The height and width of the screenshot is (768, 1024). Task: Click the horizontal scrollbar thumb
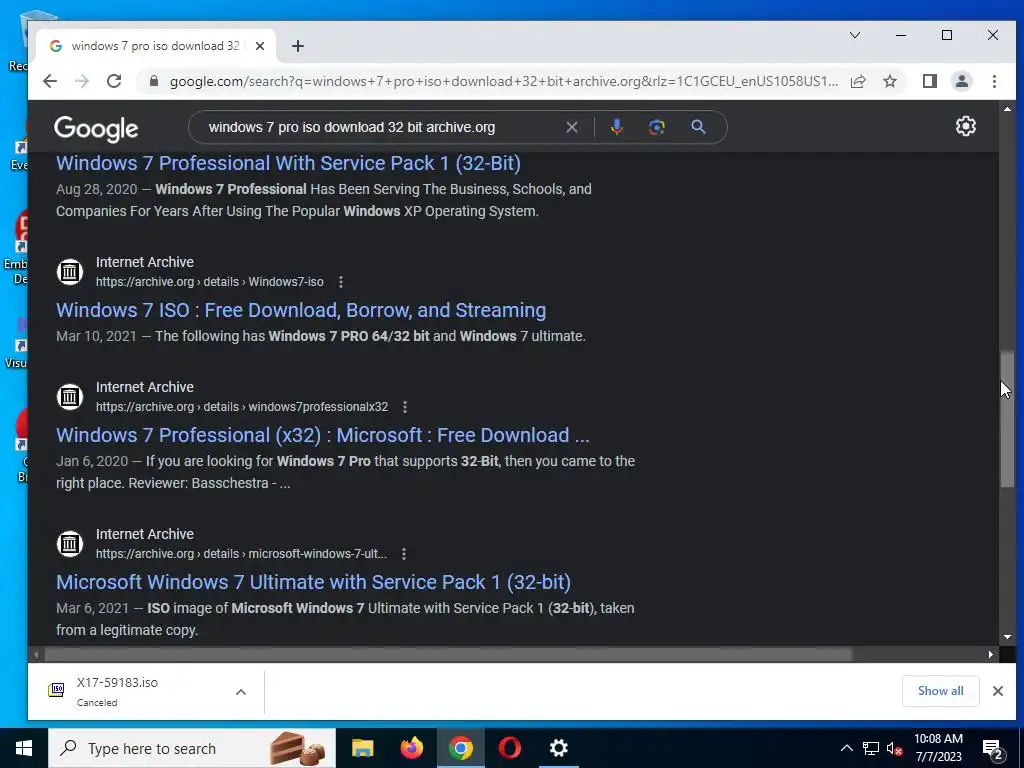click(x=447, y=654)
